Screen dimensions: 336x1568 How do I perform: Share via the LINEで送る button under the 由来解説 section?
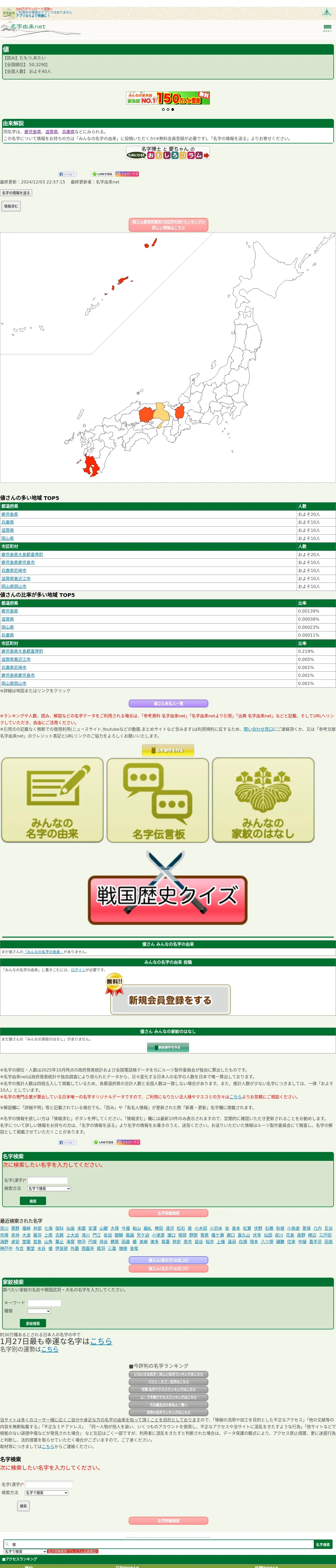click(102, 174)
